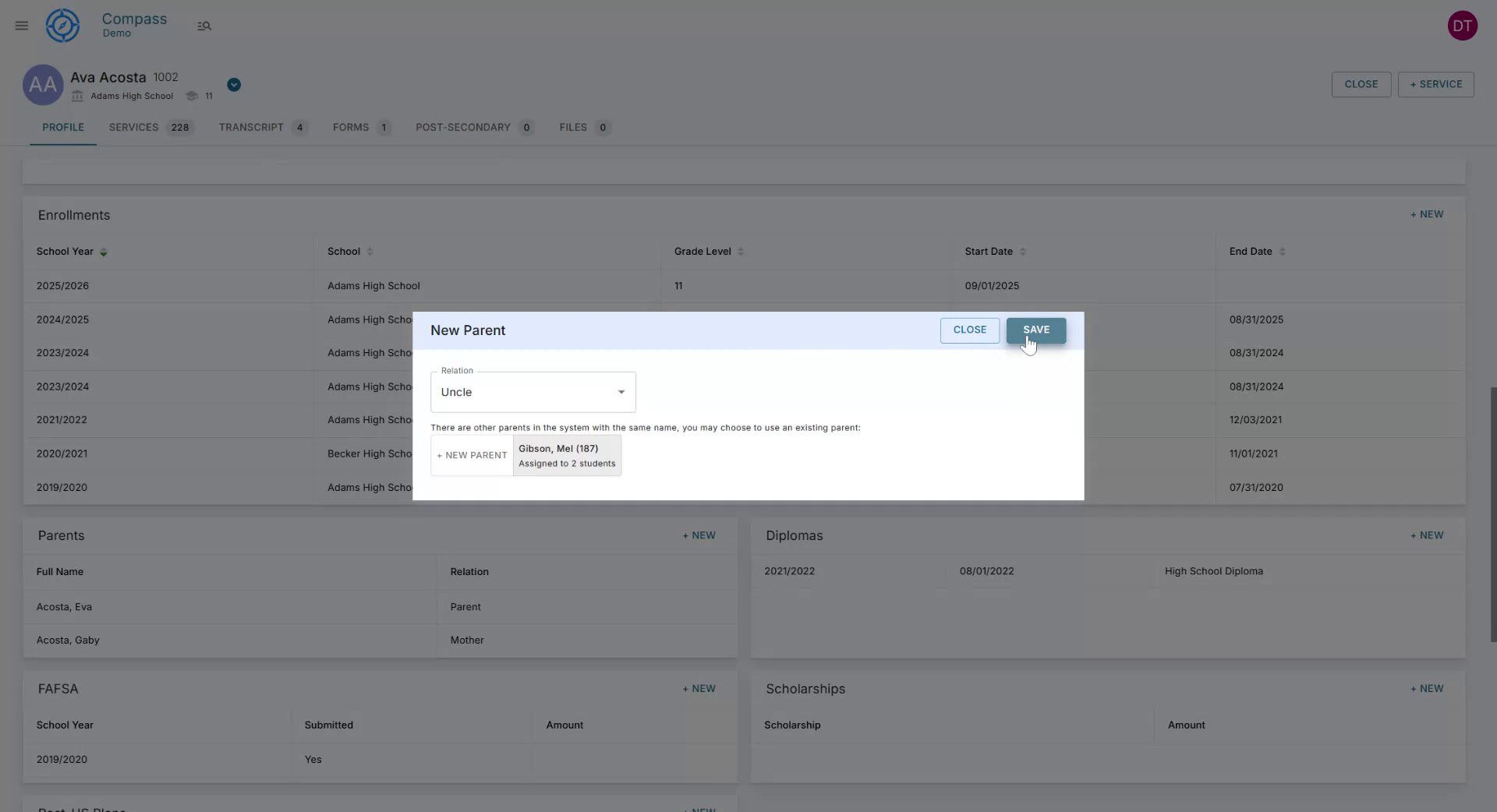Open the student search icon
The image size is (1497, 812).
[204, 26]
